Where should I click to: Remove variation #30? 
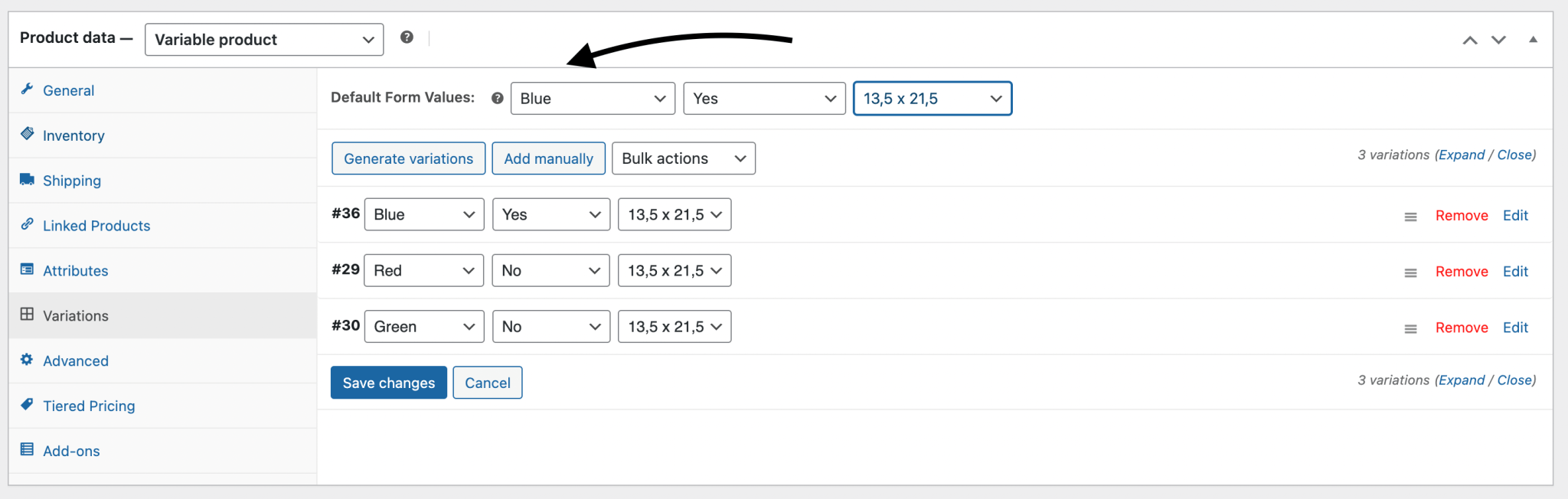(1461, 328)
